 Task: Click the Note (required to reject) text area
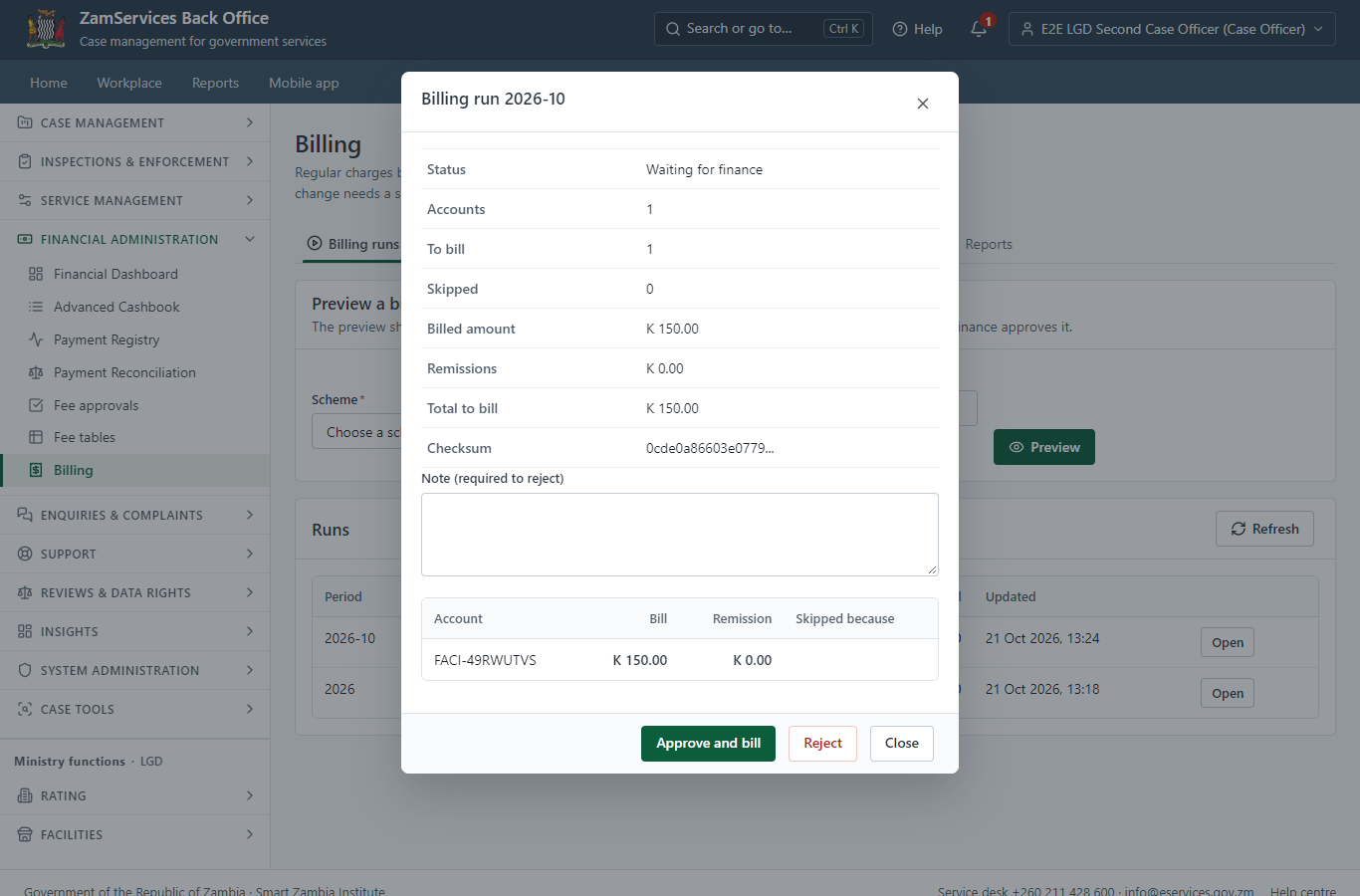[680, 535]
